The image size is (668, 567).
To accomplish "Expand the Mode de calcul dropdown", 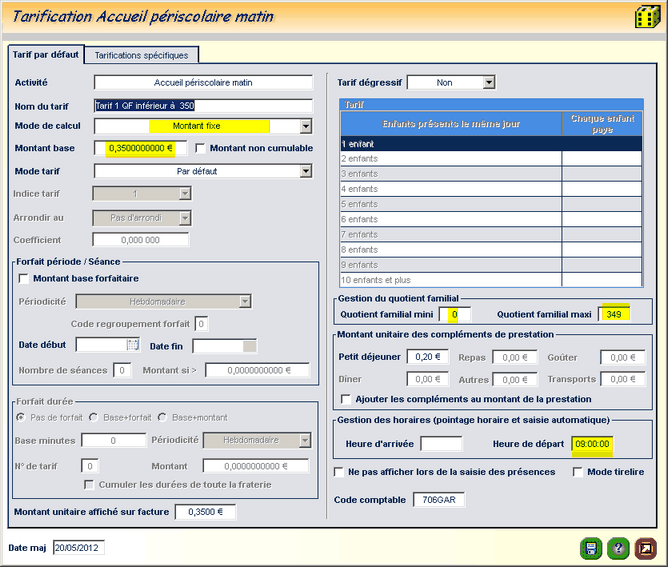I will click(306, 127).
